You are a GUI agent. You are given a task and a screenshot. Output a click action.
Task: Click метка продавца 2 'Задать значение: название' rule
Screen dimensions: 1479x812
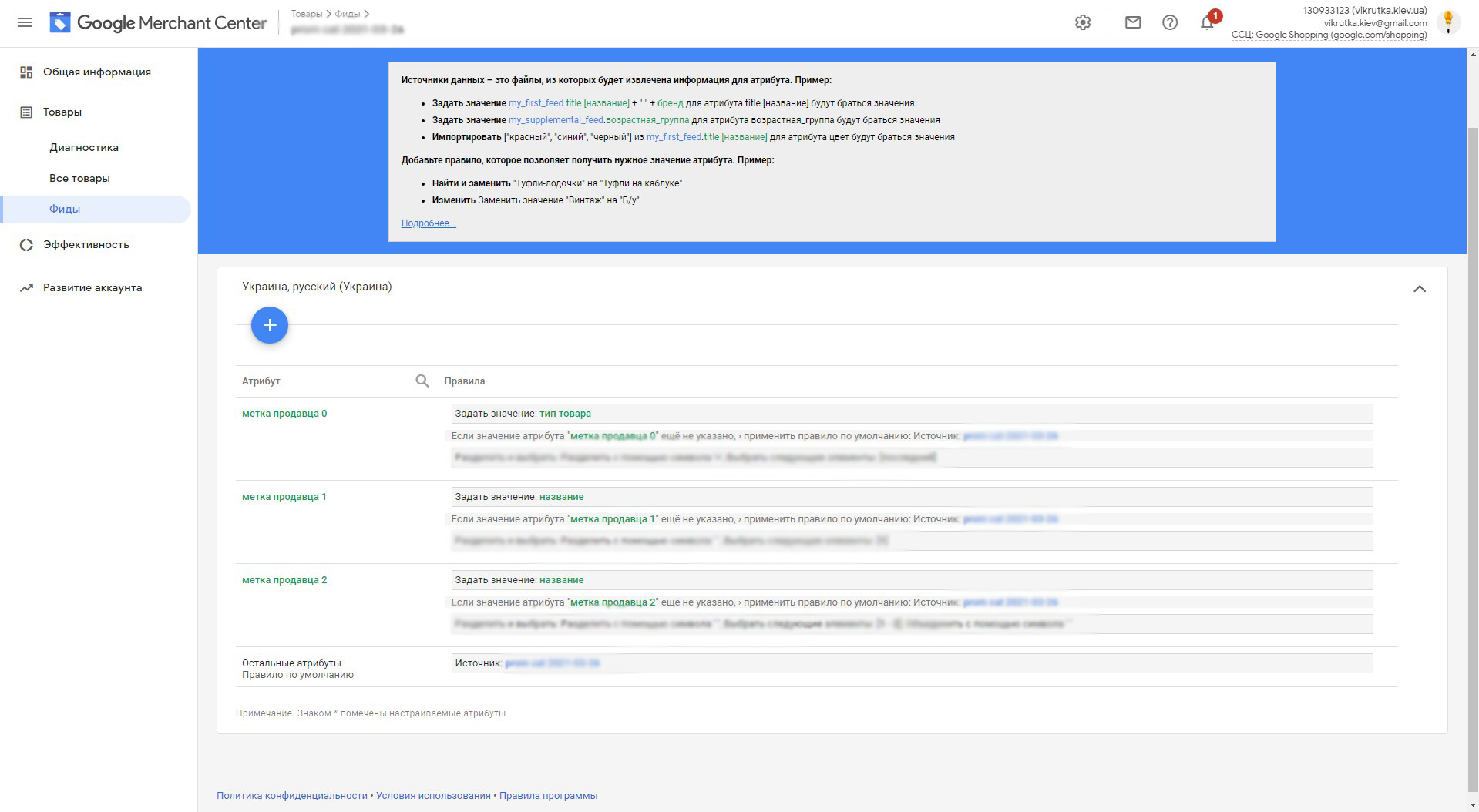(912, 580)
